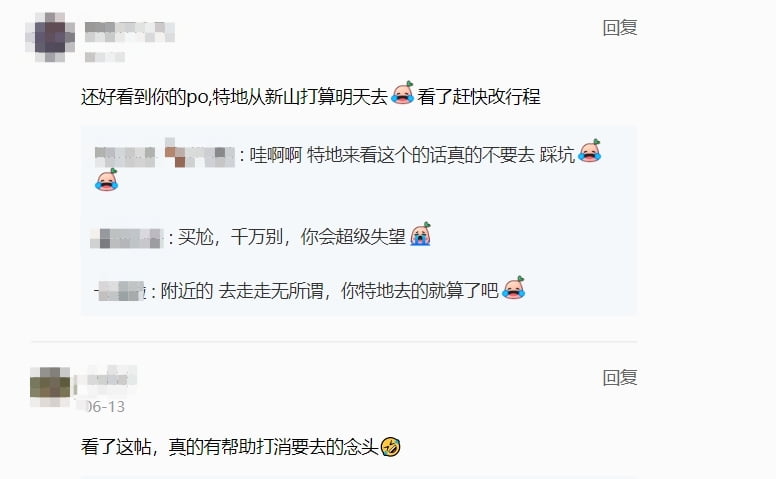Screen dimensions: 776x479
Task: Click the crying emoji after 明天去
Action: (402, 93)
